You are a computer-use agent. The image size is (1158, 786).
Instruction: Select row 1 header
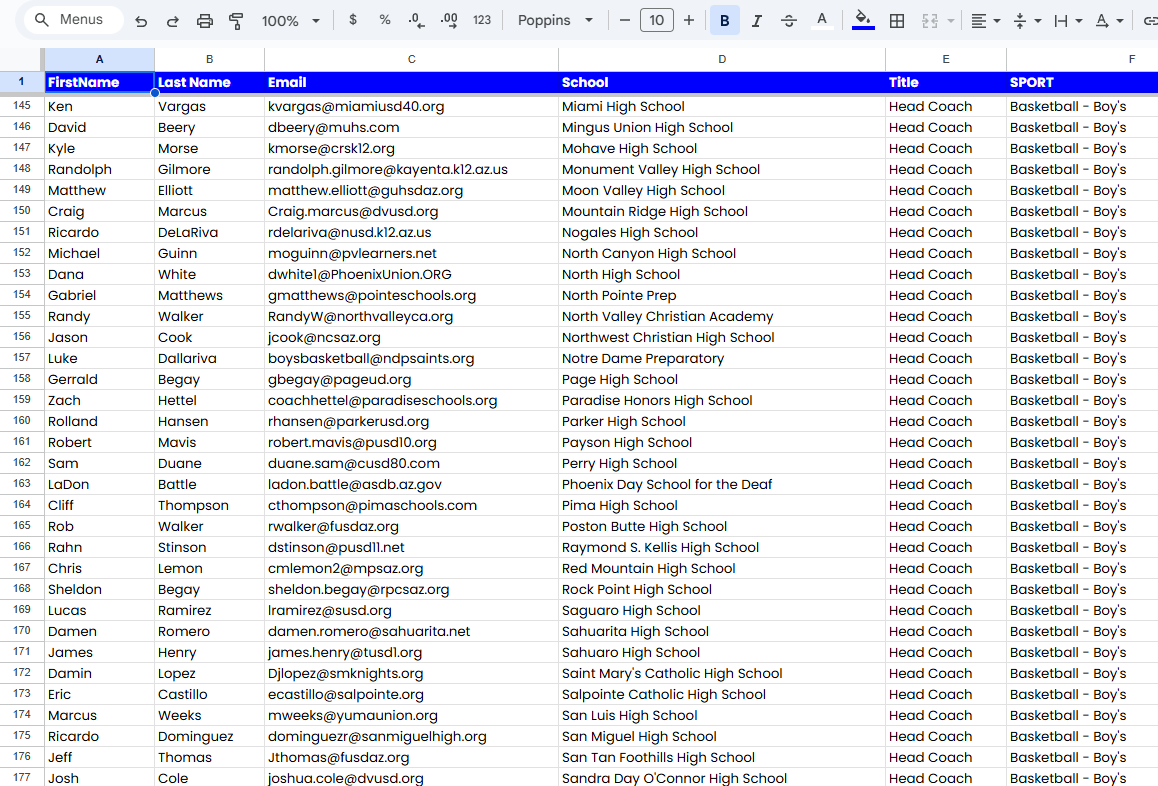pyautogui.click(x=21, y=82)
